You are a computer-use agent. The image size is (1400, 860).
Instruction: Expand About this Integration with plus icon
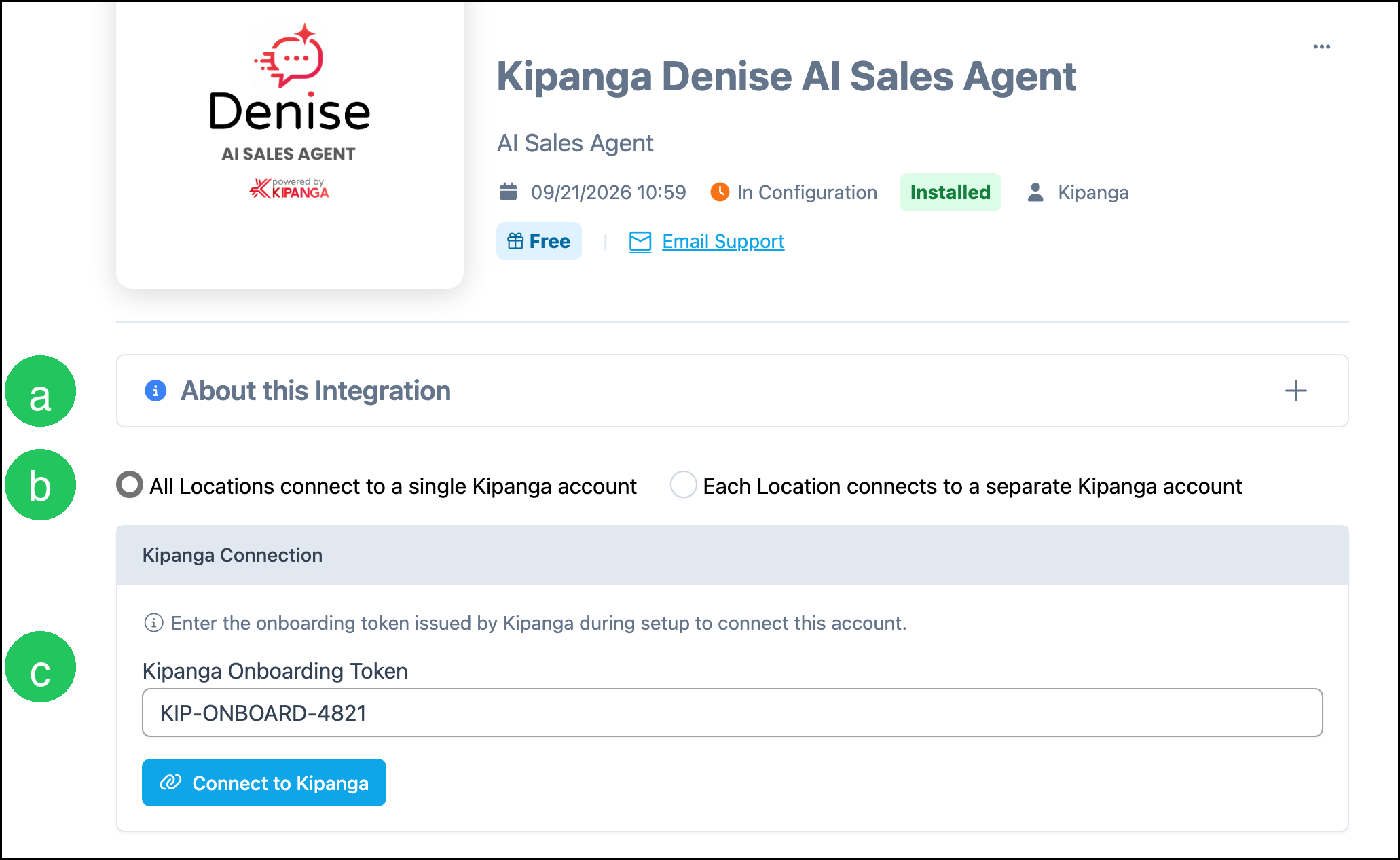click(x=1295, y=391)
